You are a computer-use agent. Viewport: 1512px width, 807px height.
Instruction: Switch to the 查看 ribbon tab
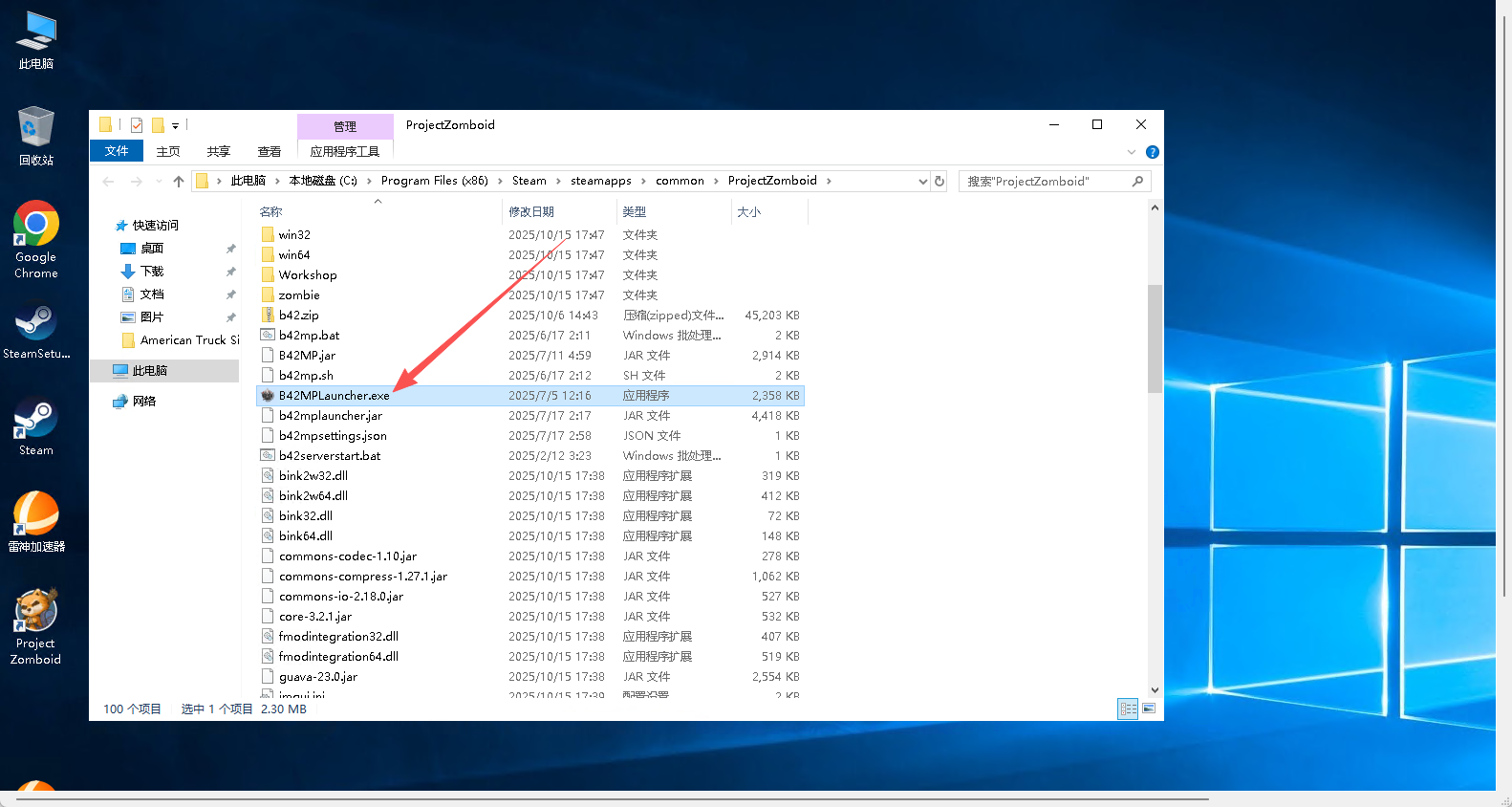(270, 151)
